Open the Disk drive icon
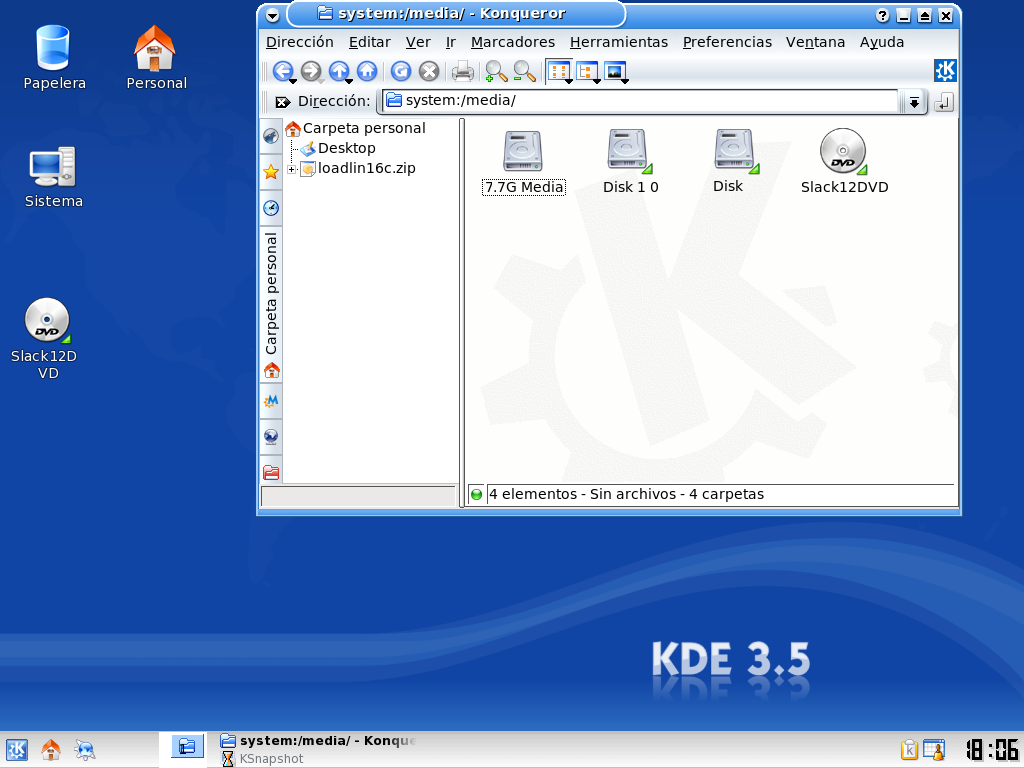Viewport: 1024px width, 768px height. click(733, 162)
